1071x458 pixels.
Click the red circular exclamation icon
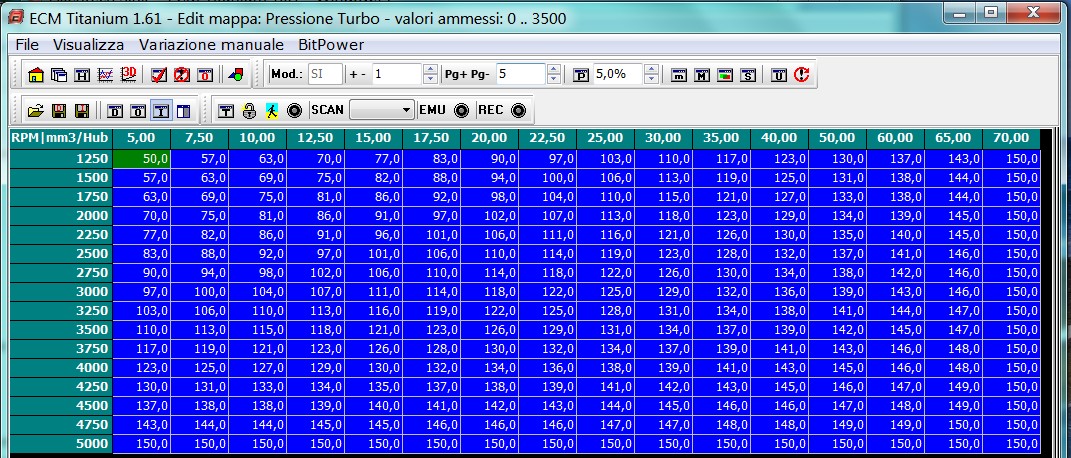click(801, 75)
